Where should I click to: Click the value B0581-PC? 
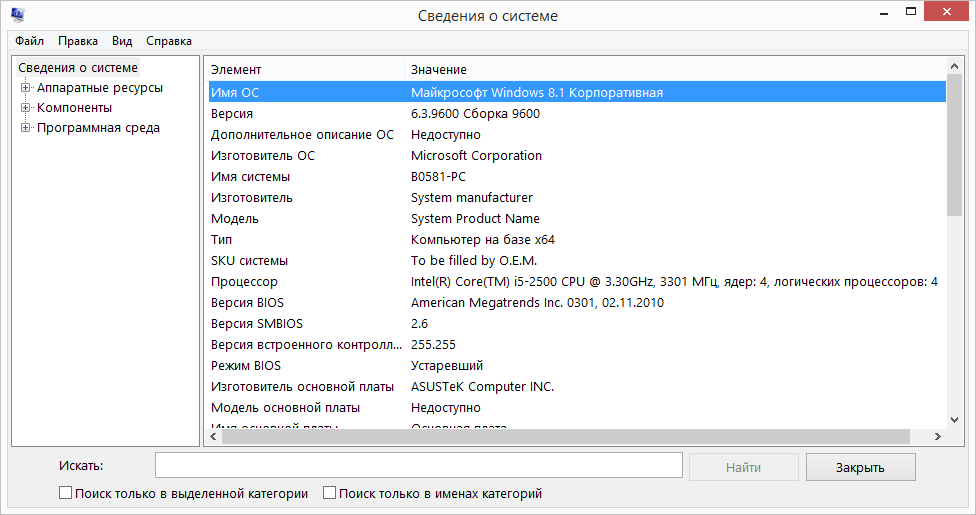438,176
